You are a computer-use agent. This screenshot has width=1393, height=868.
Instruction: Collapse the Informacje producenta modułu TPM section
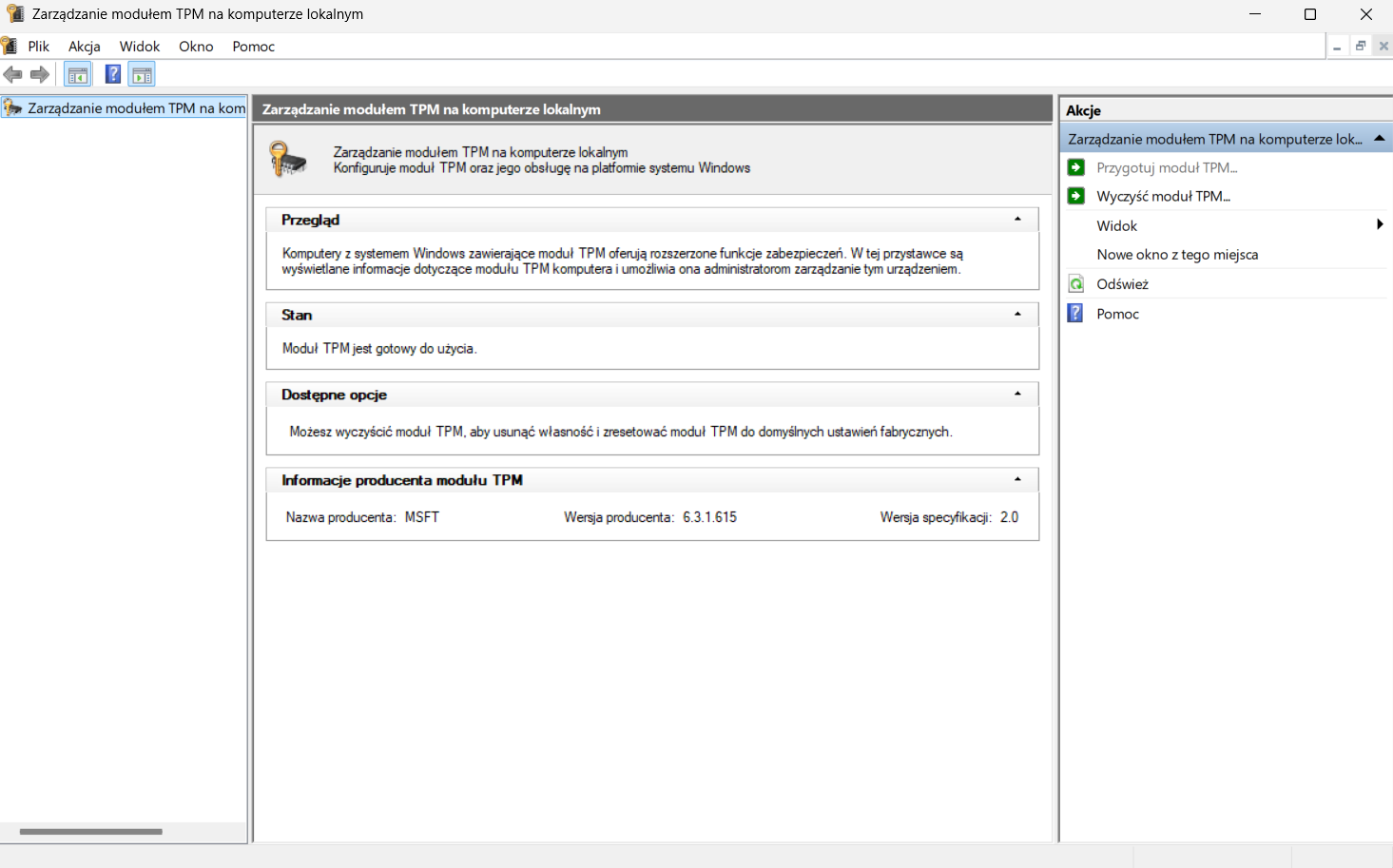[1017, 480]
